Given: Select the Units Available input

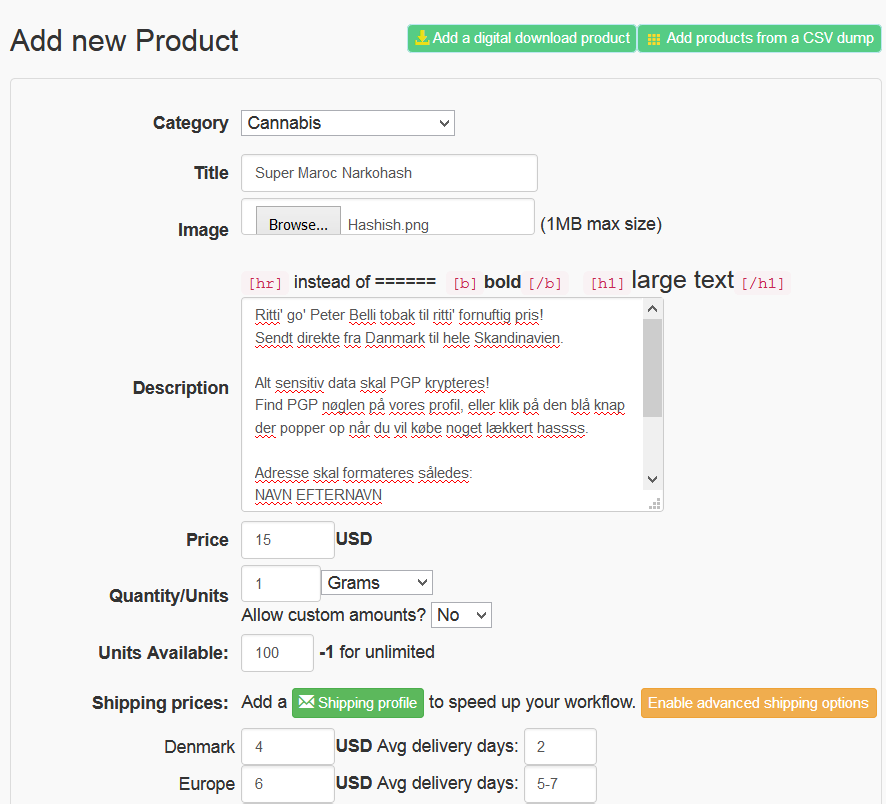Looking at the screenshot, I should pos(278,653).
